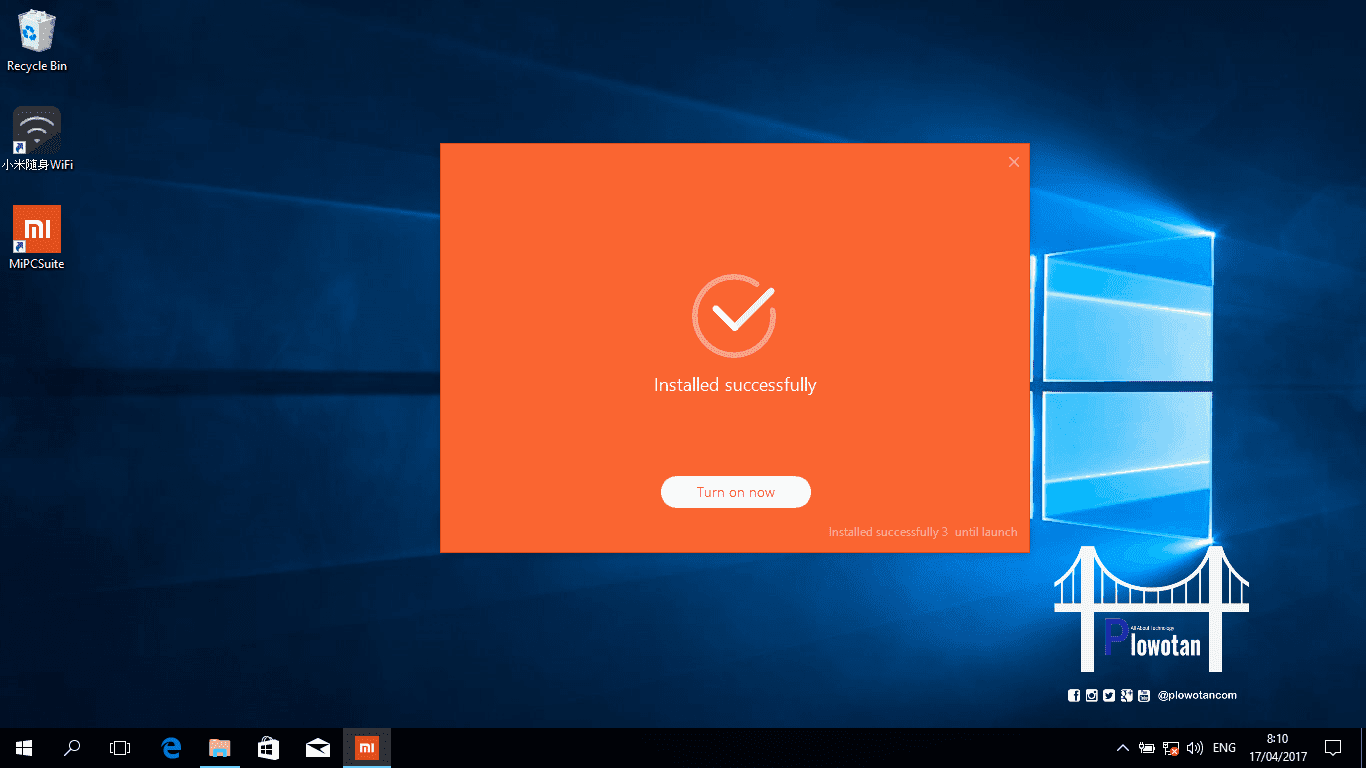Open Windows Search

pyautogui.click(x=71, y=747)
